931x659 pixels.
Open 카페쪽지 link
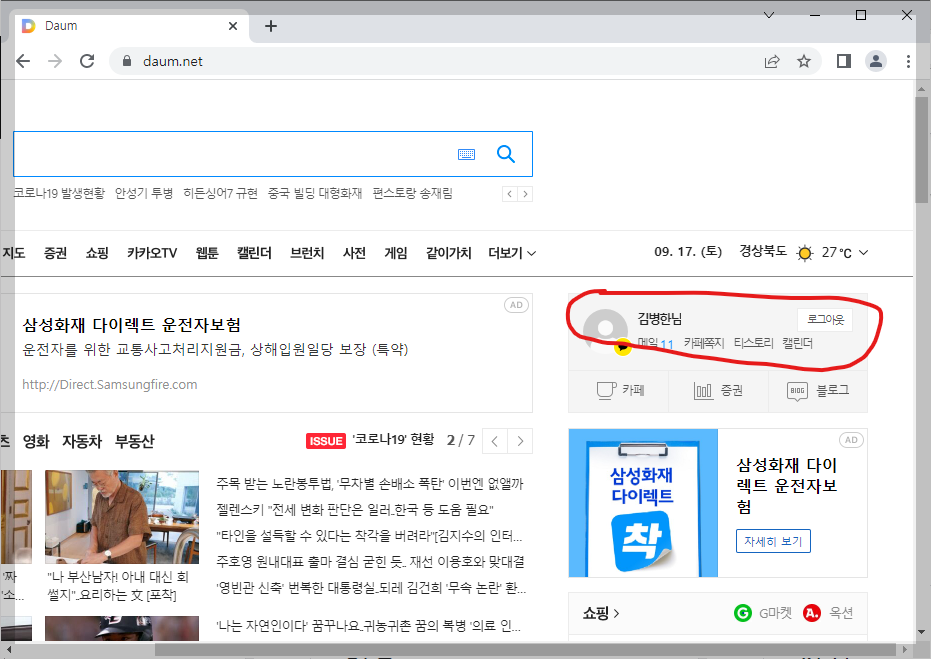click(704, 343)
